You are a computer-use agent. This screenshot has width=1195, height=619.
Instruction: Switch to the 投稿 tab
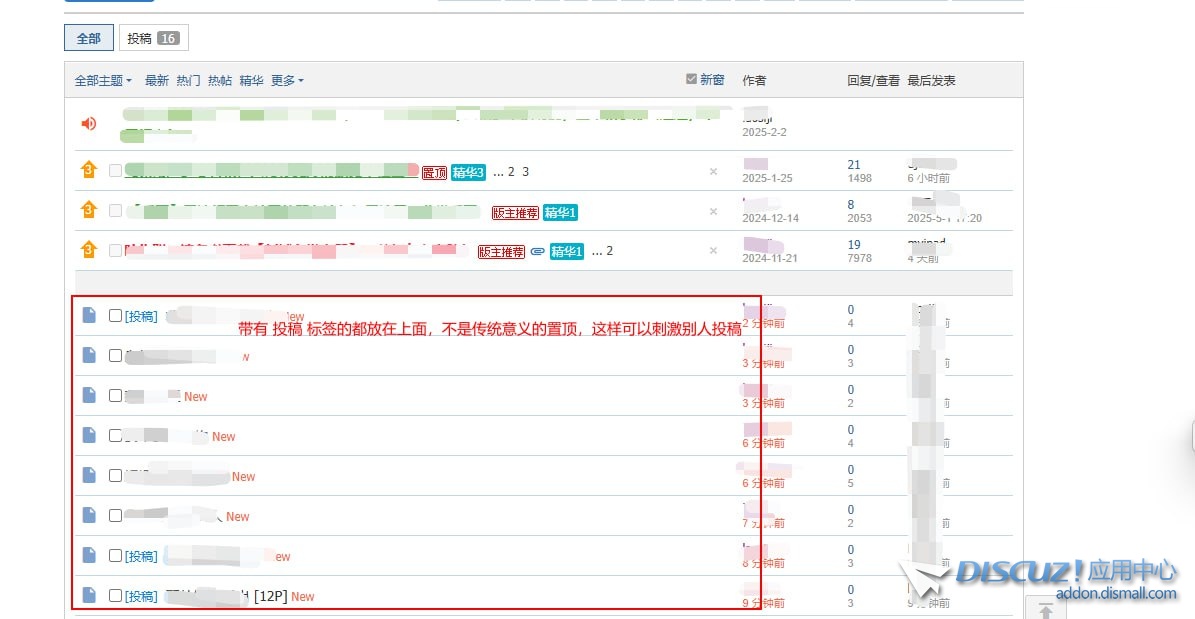tap(153, 38)
